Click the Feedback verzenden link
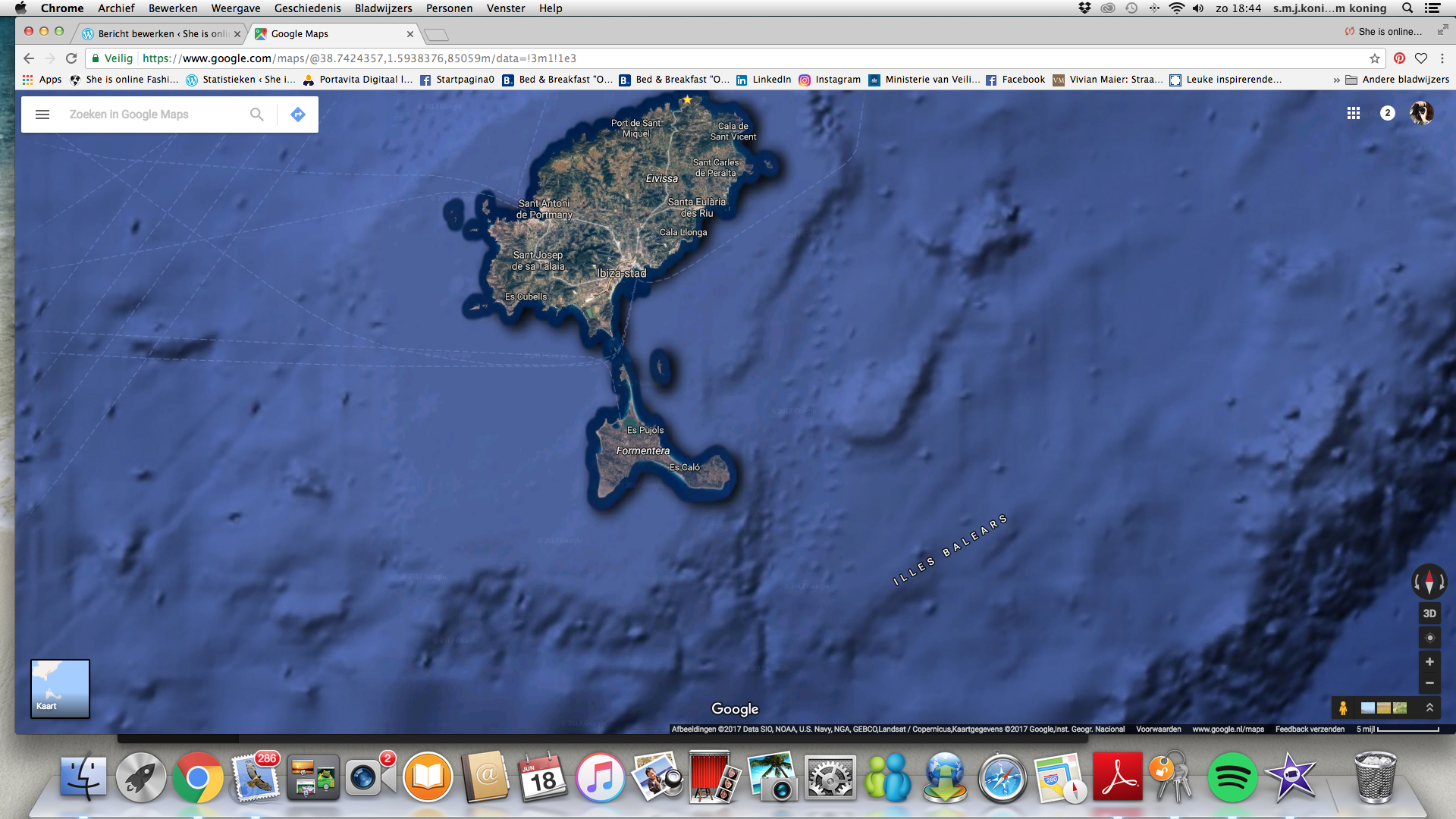The image size is (1456, 819). (x=1310, y=730)
